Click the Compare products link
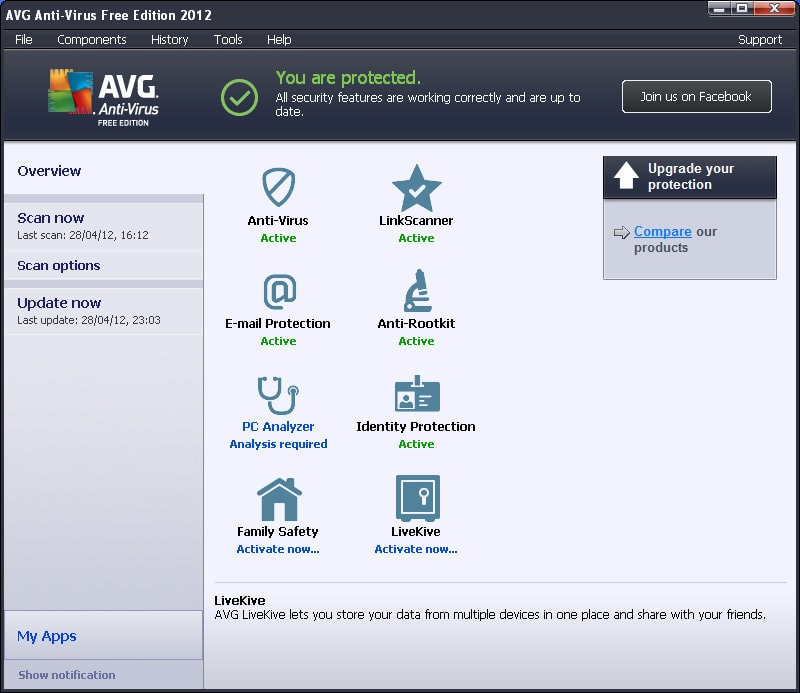Image resolution: width=800 pixels, height=693 pixels. click(662, 232)
